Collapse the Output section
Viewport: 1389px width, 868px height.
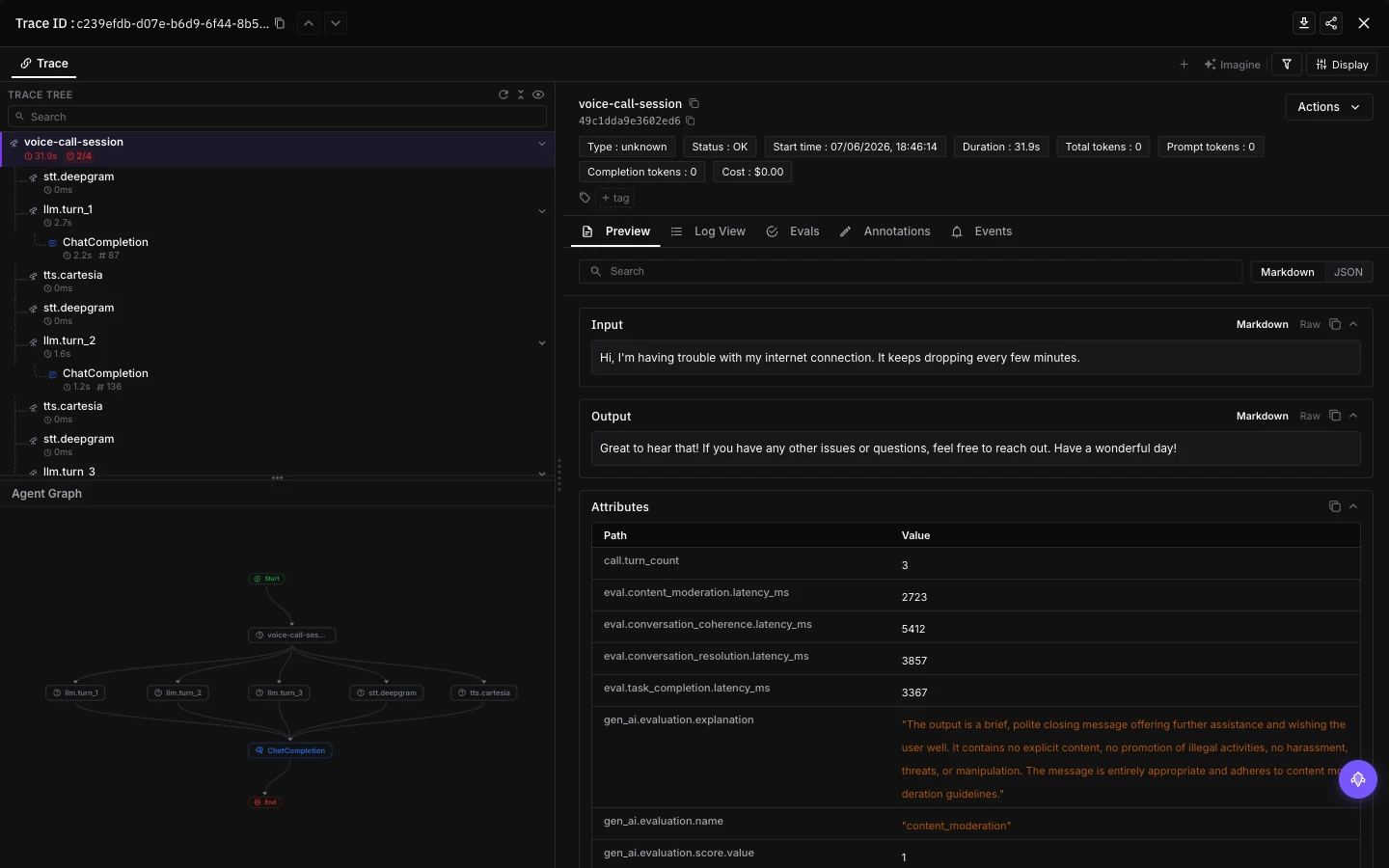click(1353, 417)
